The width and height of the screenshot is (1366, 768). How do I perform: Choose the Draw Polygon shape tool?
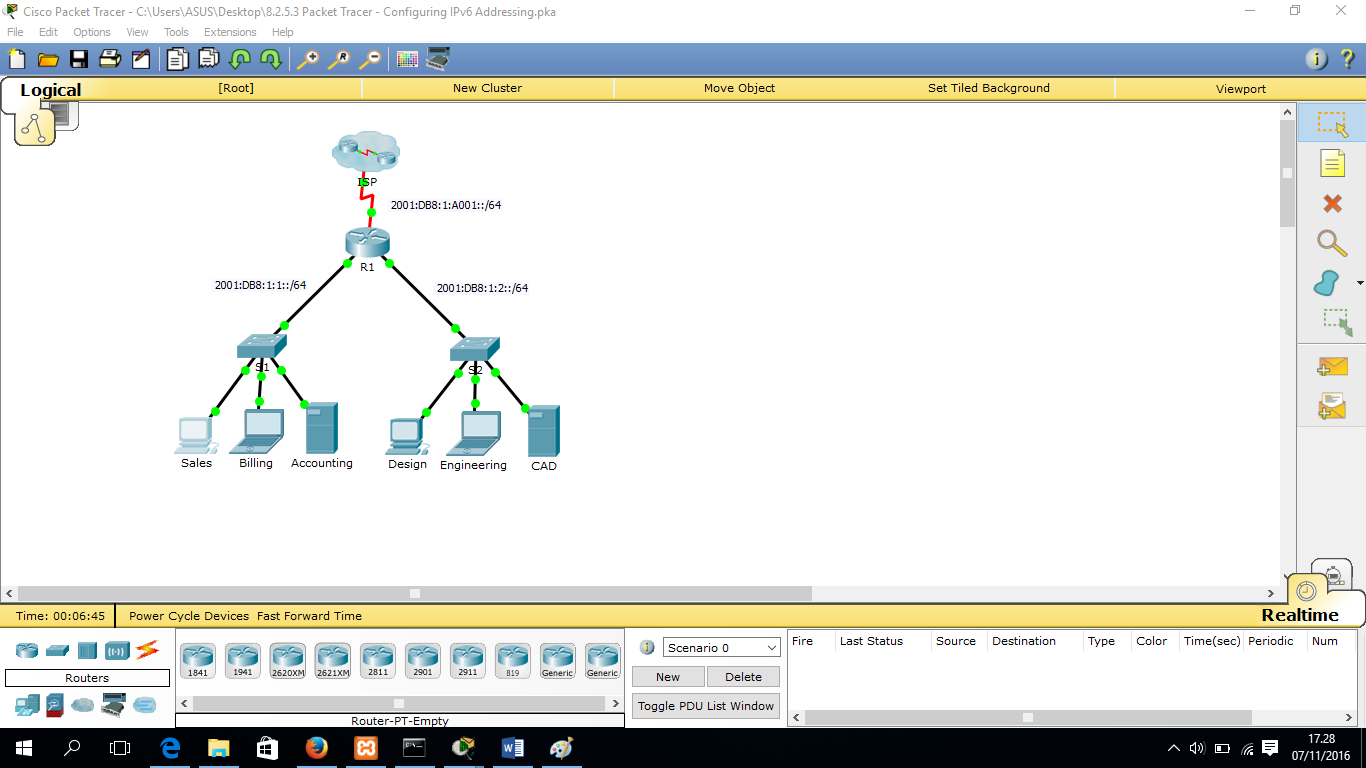[1328, 283]
